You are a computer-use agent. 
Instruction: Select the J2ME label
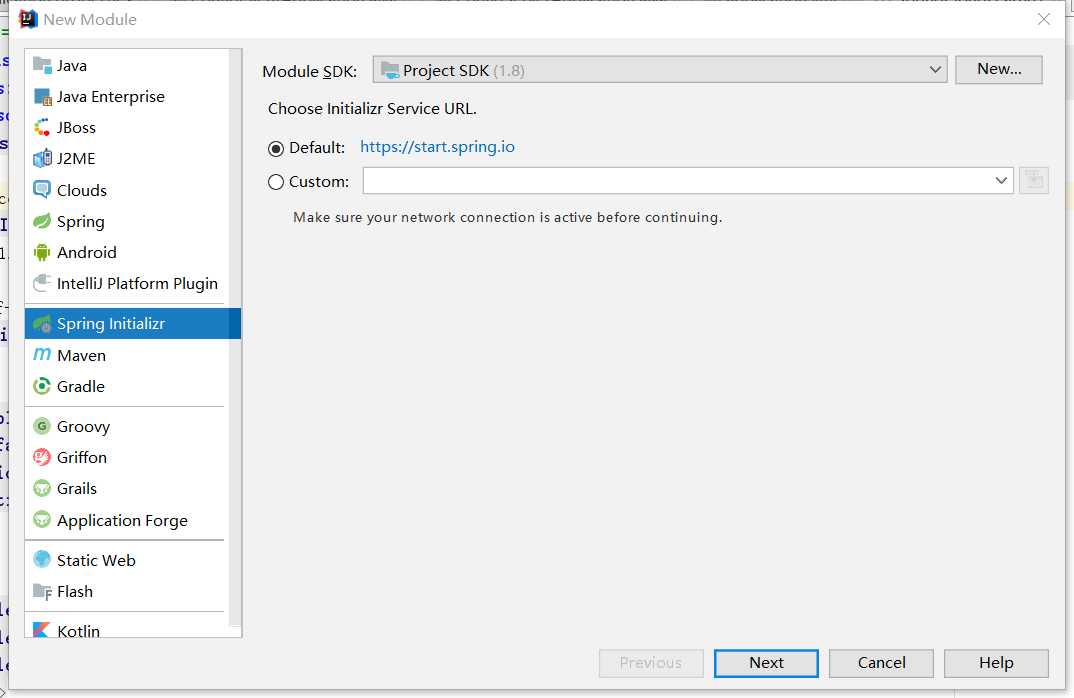tap(76, 158)
